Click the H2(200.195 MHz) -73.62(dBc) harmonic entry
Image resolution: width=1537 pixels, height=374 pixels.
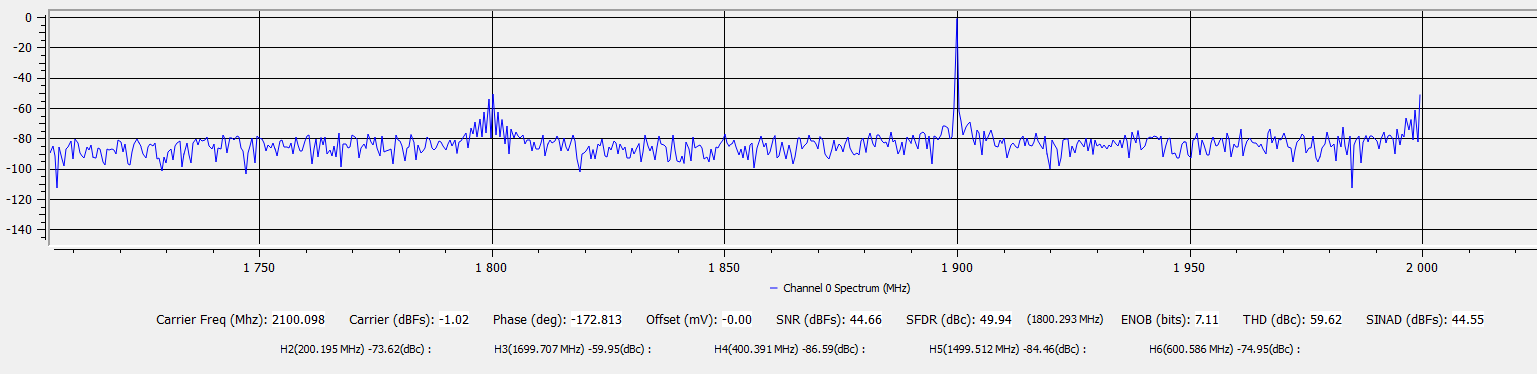pos(356,350)
